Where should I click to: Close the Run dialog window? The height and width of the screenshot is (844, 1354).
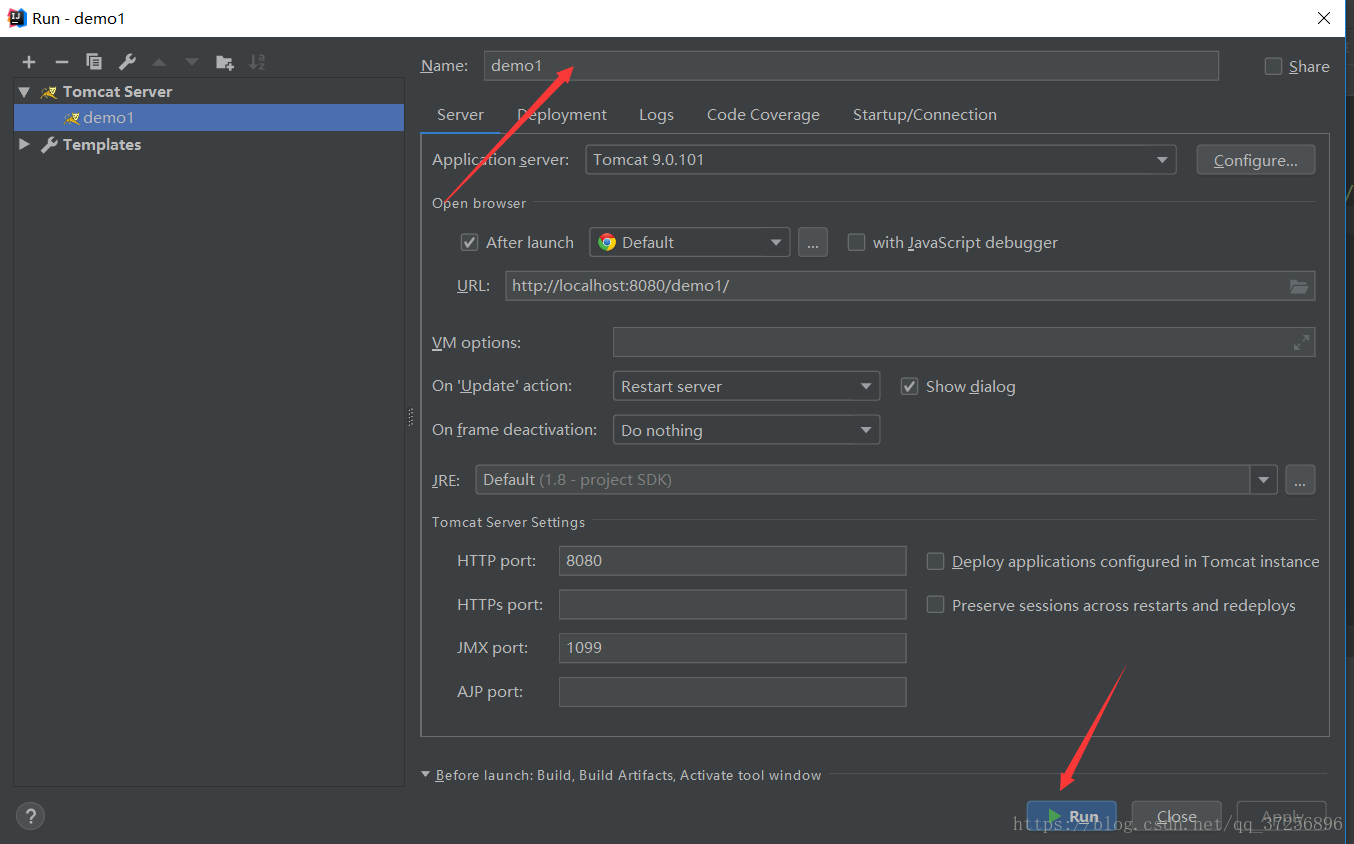tap(1324, 18)
